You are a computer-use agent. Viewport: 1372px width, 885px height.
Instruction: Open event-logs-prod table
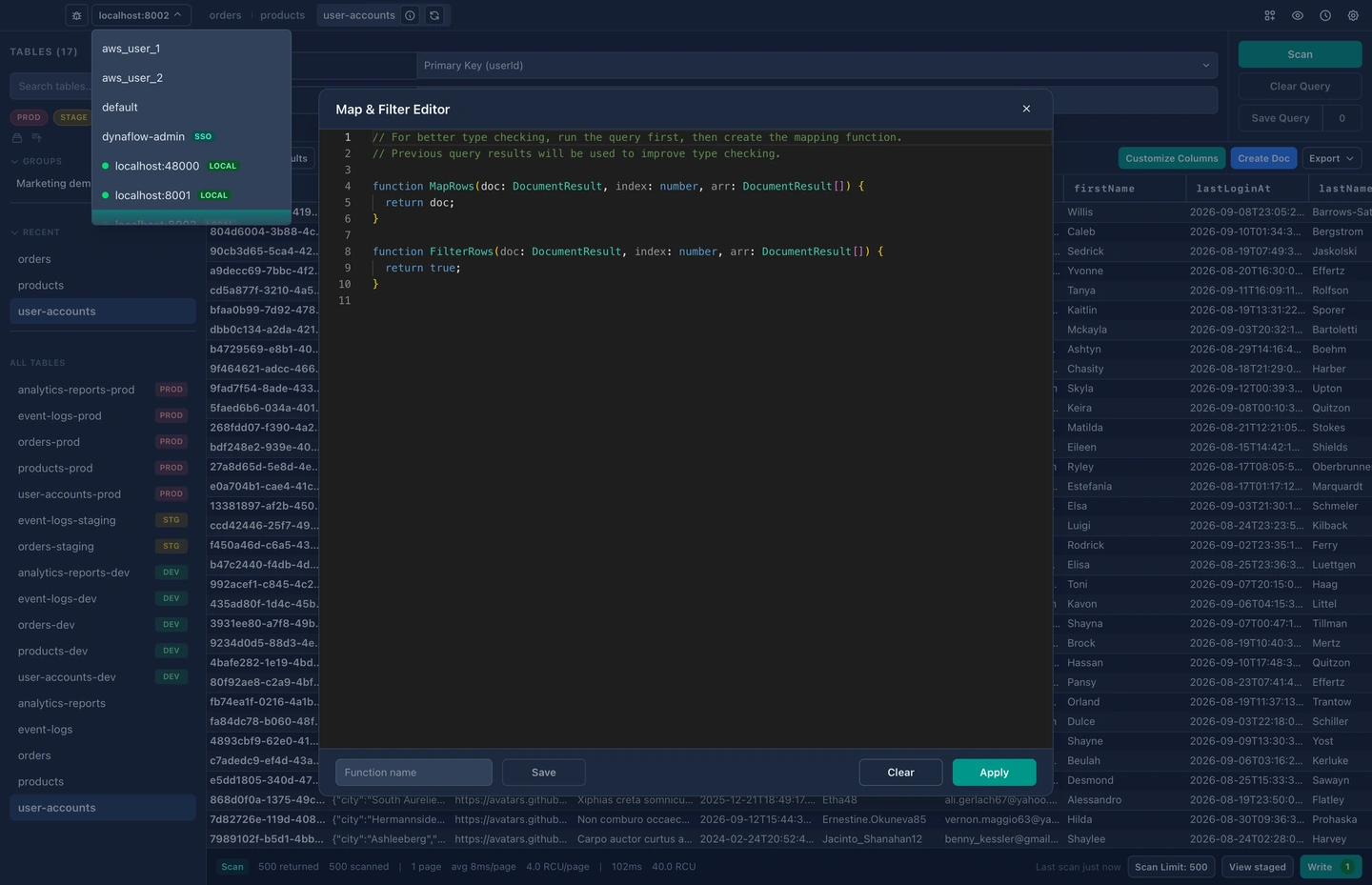(x=103, y=416)
